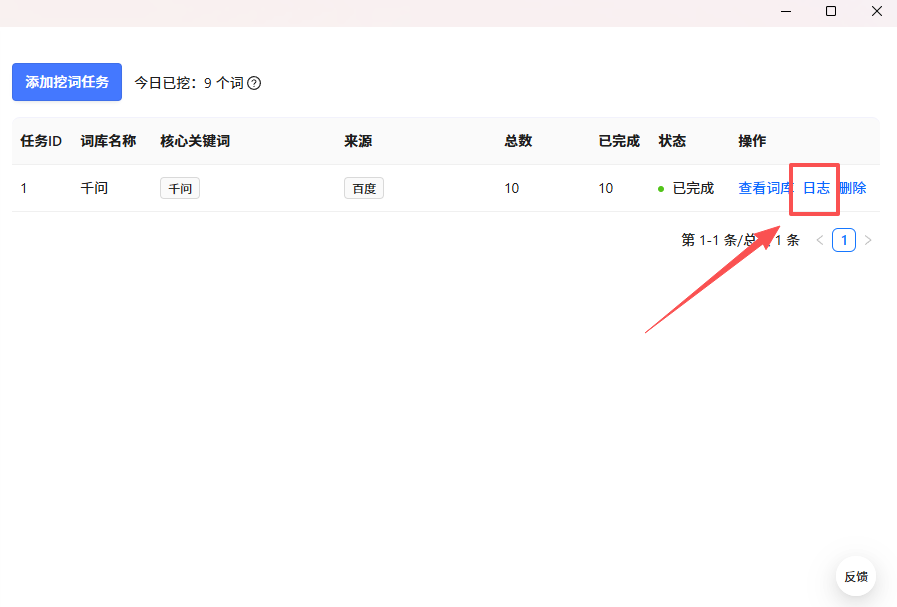
Task: Open the 查看词库 link for task 1
Action: pos(764,188)
